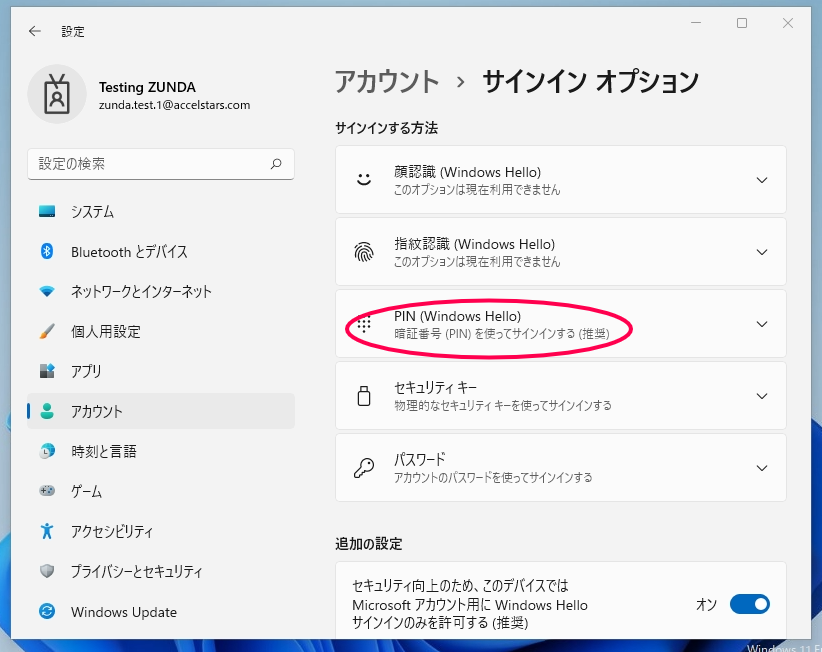Click the security key USB icon
The image size is (822, 652).
364,396
